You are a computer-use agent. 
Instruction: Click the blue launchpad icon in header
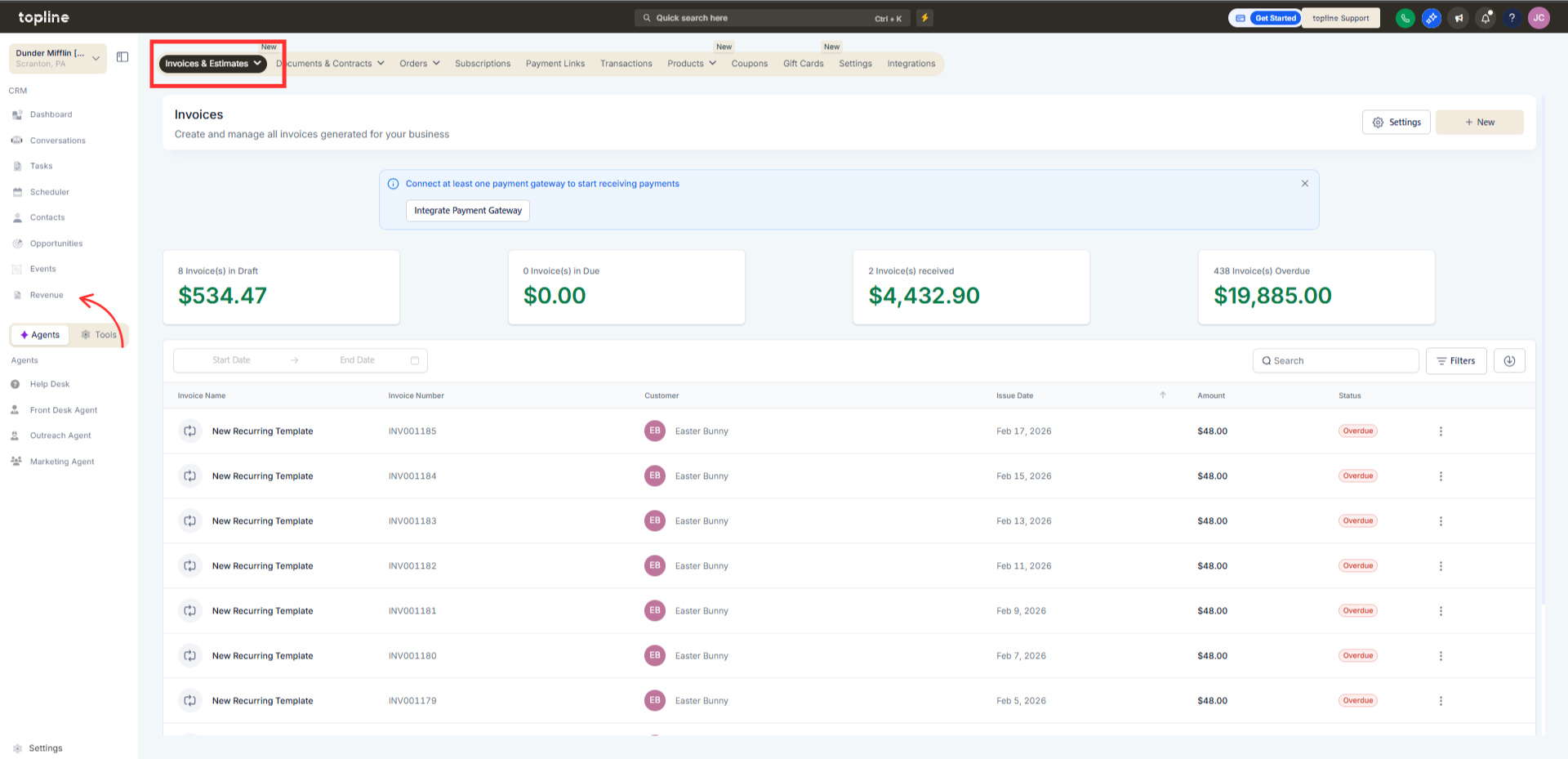[1432, 18]
